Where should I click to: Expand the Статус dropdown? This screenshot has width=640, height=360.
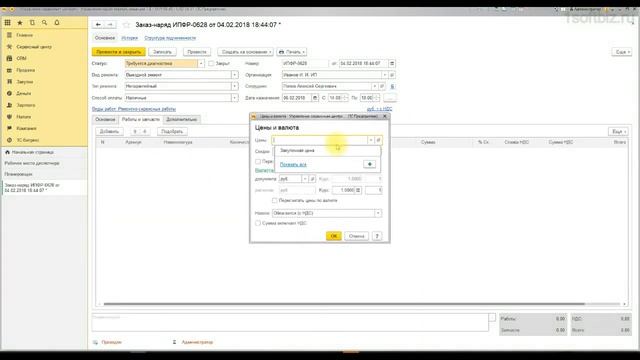click(201, 64)
